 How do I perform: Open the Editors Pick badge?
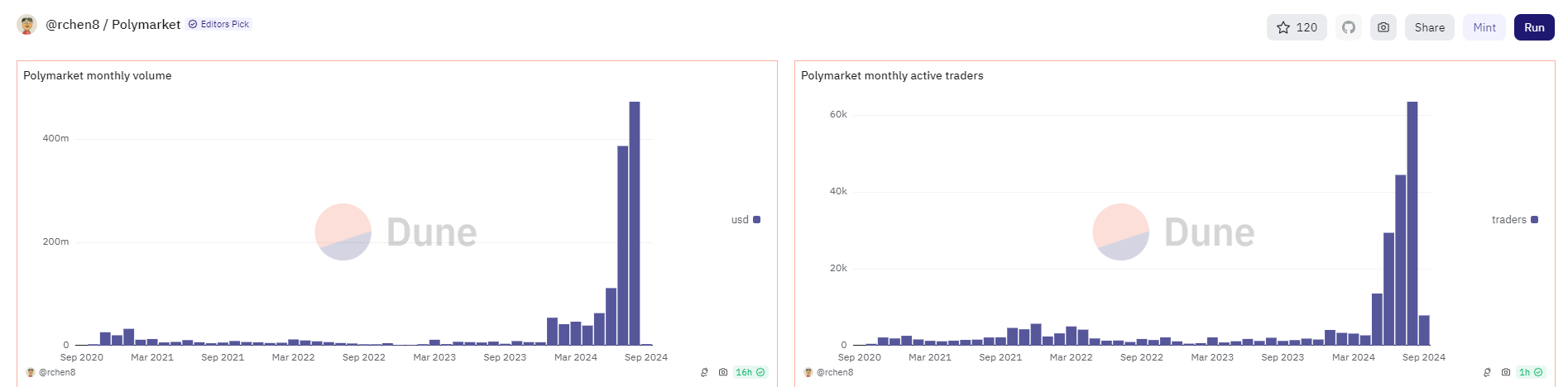pos(219,25)
